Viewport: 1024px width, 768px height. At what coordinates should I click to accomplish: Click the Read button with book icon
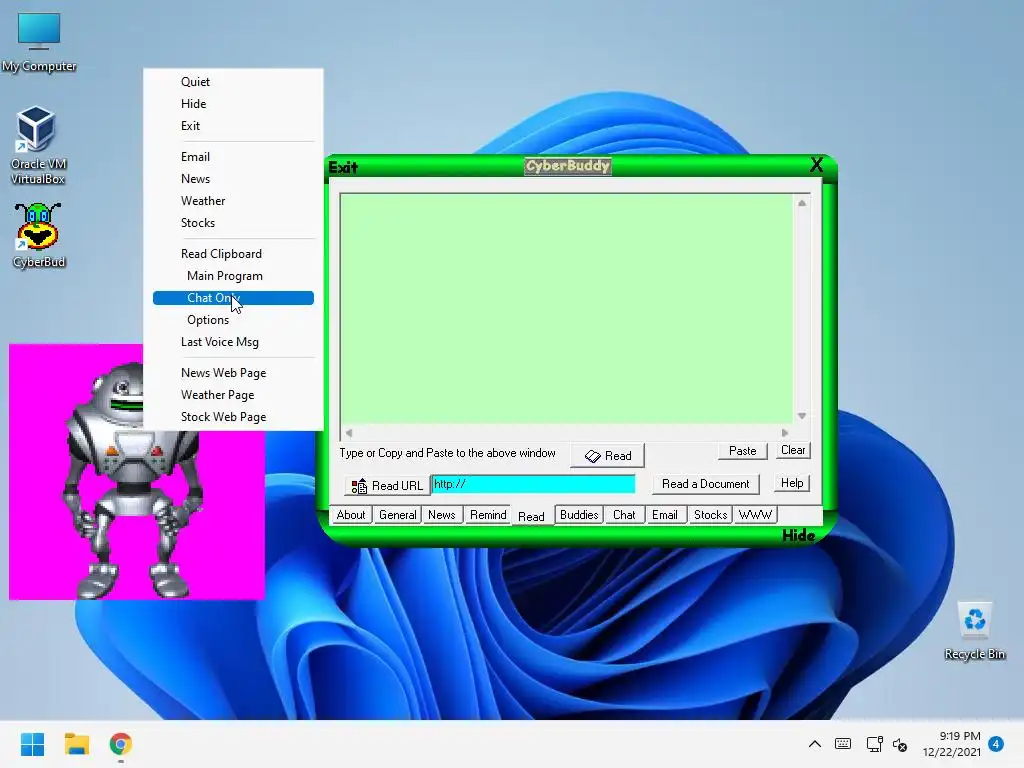pyautogui.click(x=607, y=456)
